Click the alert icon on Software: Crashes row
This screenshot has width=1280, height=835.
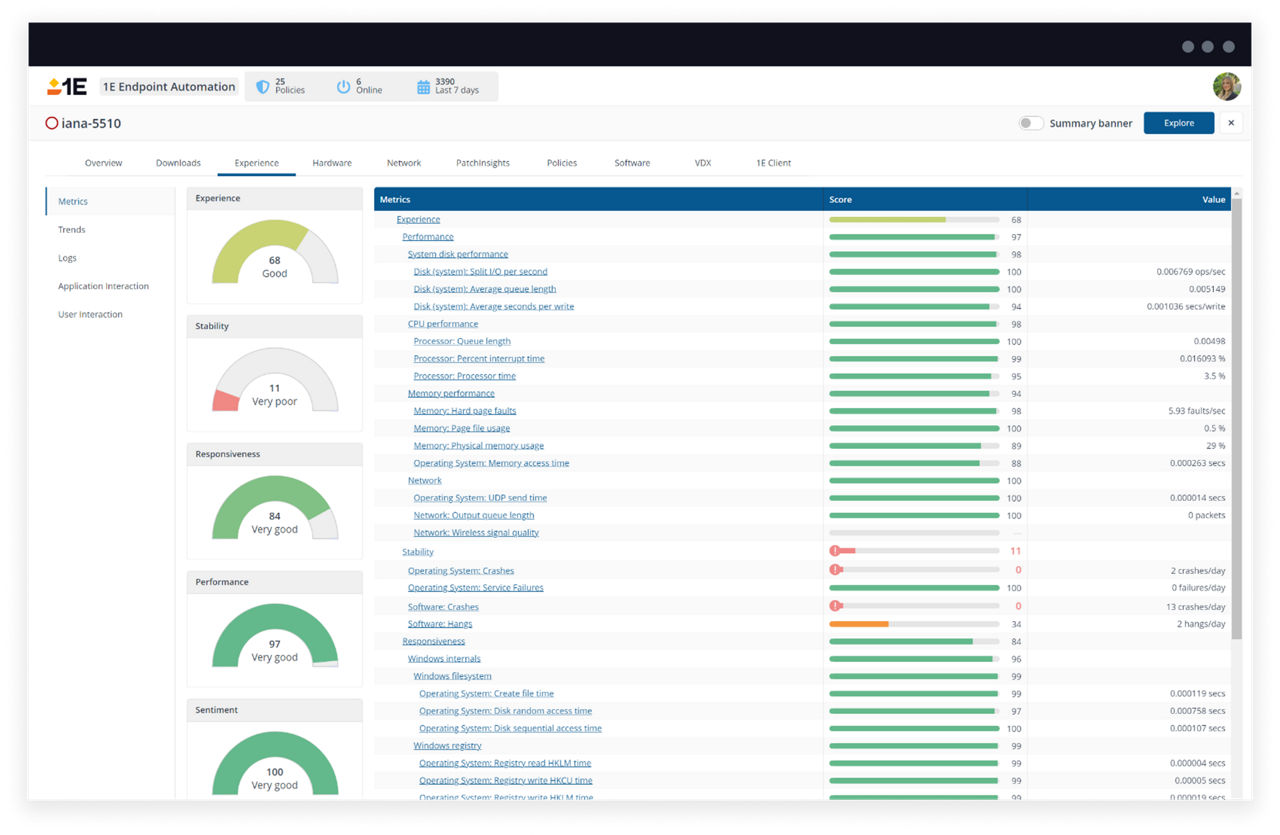click(x=834, y=606)
